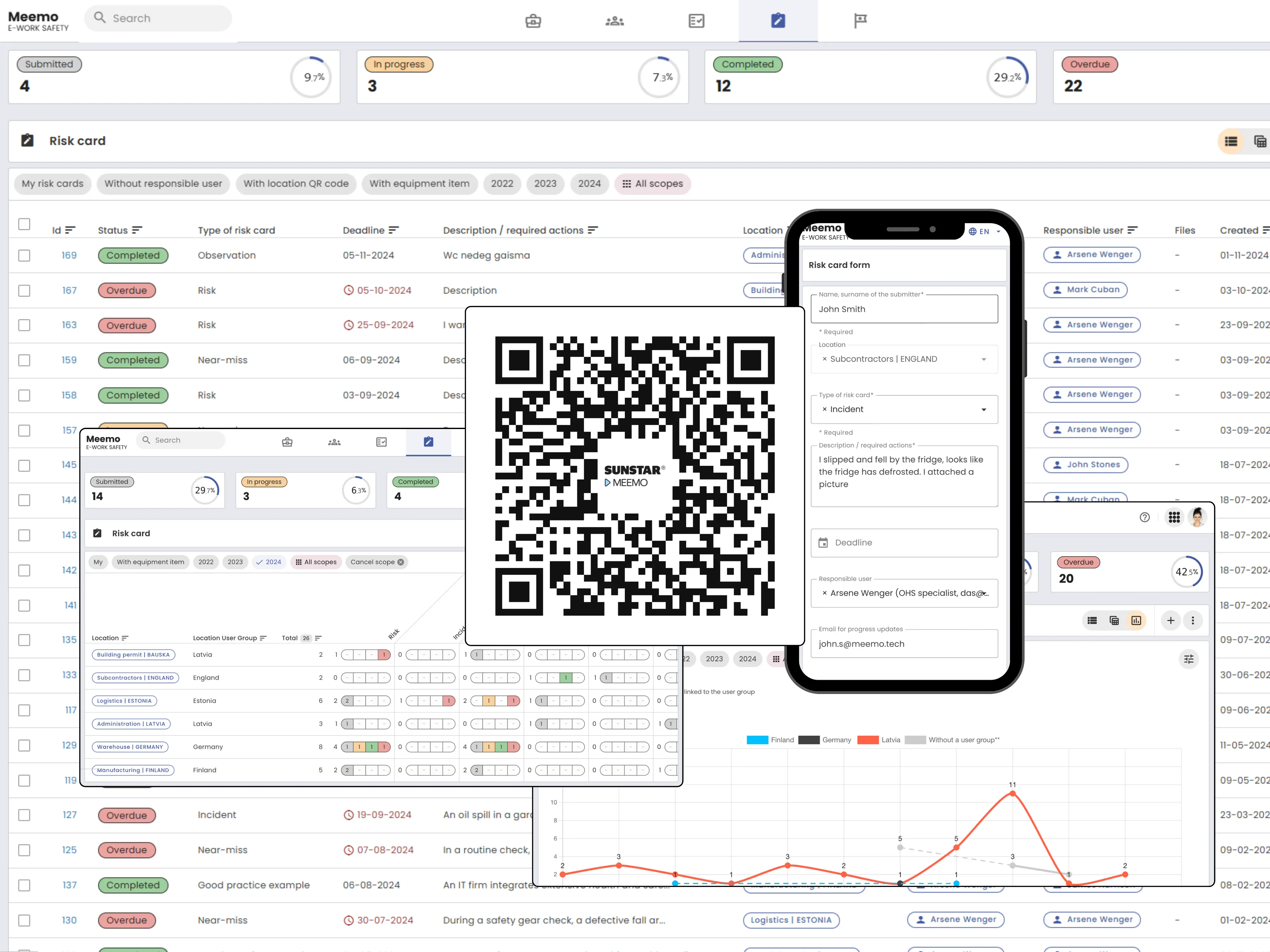Select the 'My risk cards' filter chip
The image size is (1270, 952).
52,184
